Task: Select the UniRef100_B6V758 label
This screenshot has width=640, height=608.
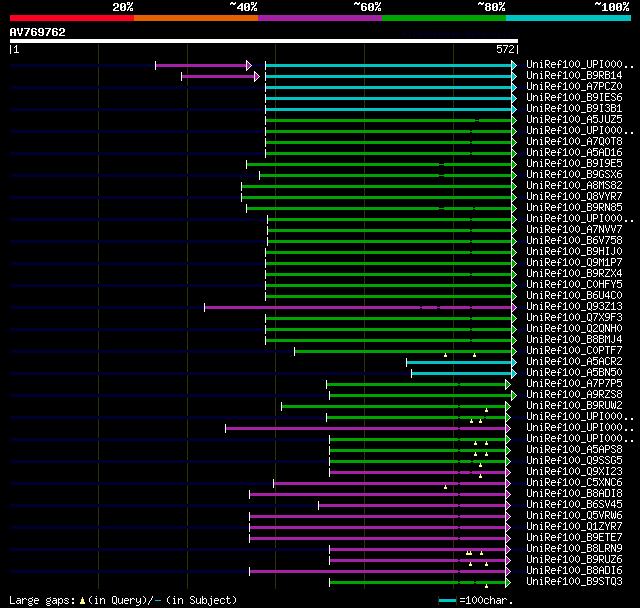Action: 574,241
